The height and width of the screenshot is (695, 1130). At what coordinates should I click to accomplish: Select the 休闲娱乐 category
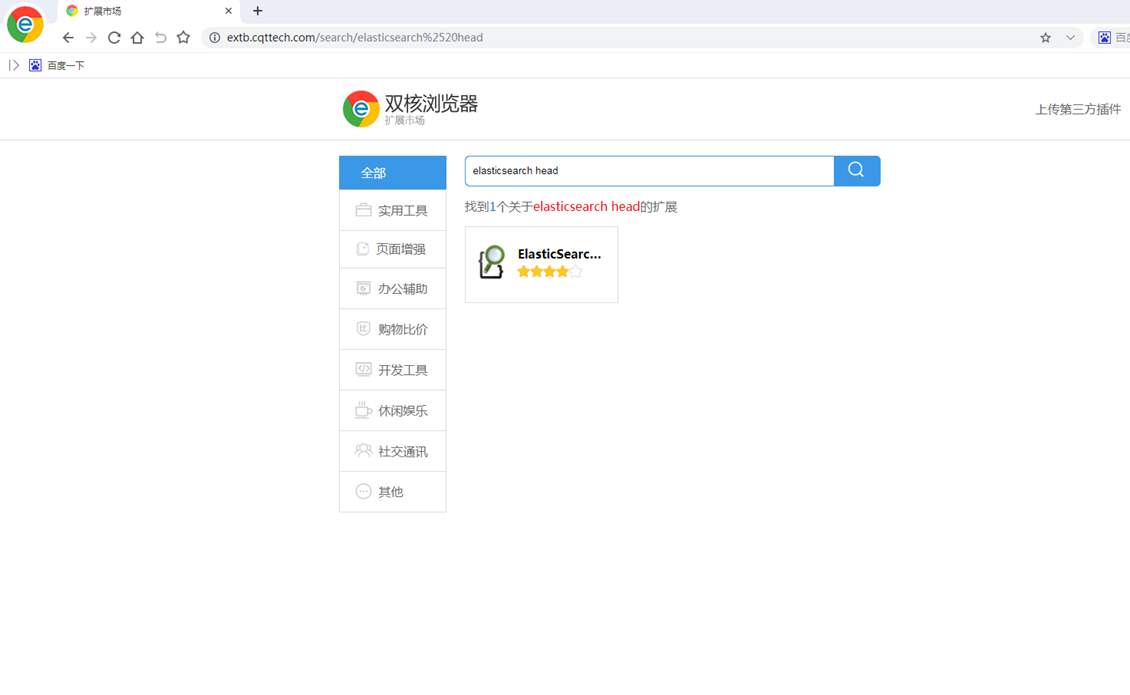pyautogui.click(x=393, y=411)
